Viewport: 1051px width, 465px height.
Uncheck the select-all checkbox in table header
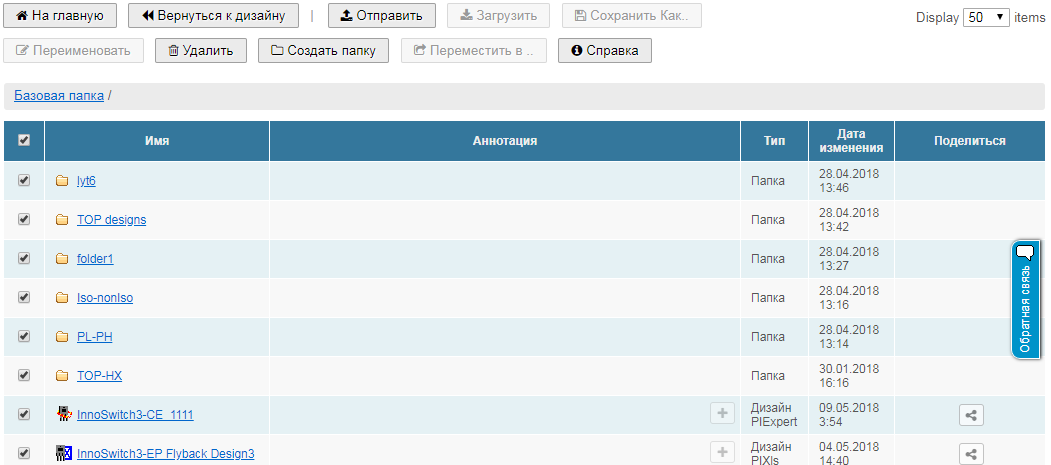coord(24,141)
